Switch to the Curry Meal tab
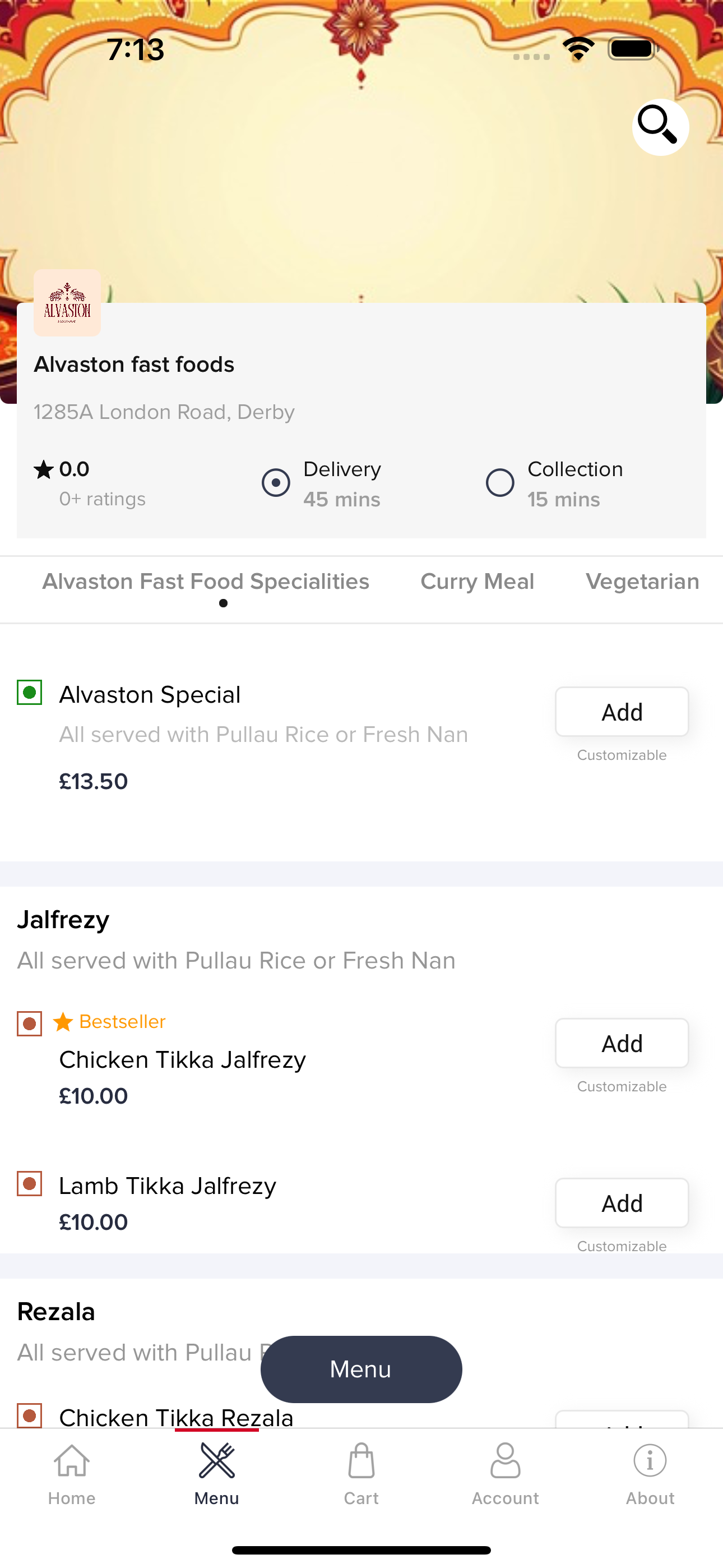This screenshot has height=1568, width=723. click(477, 582)
